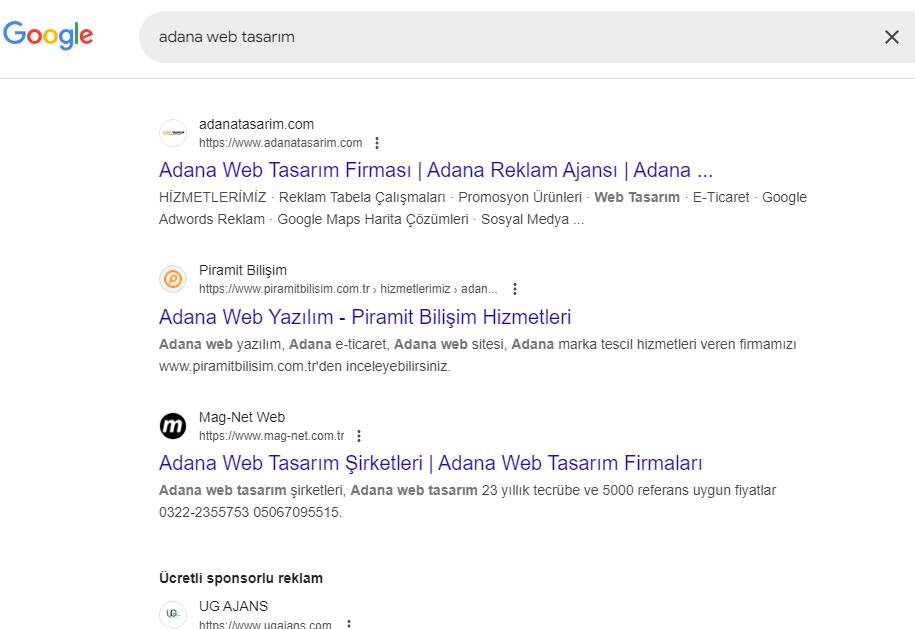Open the "Adana Web Tasarım Firması" result
Screen dimensions: 915x629
pos(435,169)
